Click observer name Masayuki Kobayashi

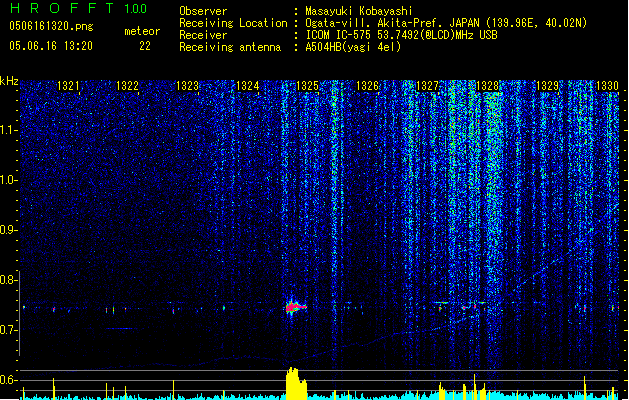359,11
